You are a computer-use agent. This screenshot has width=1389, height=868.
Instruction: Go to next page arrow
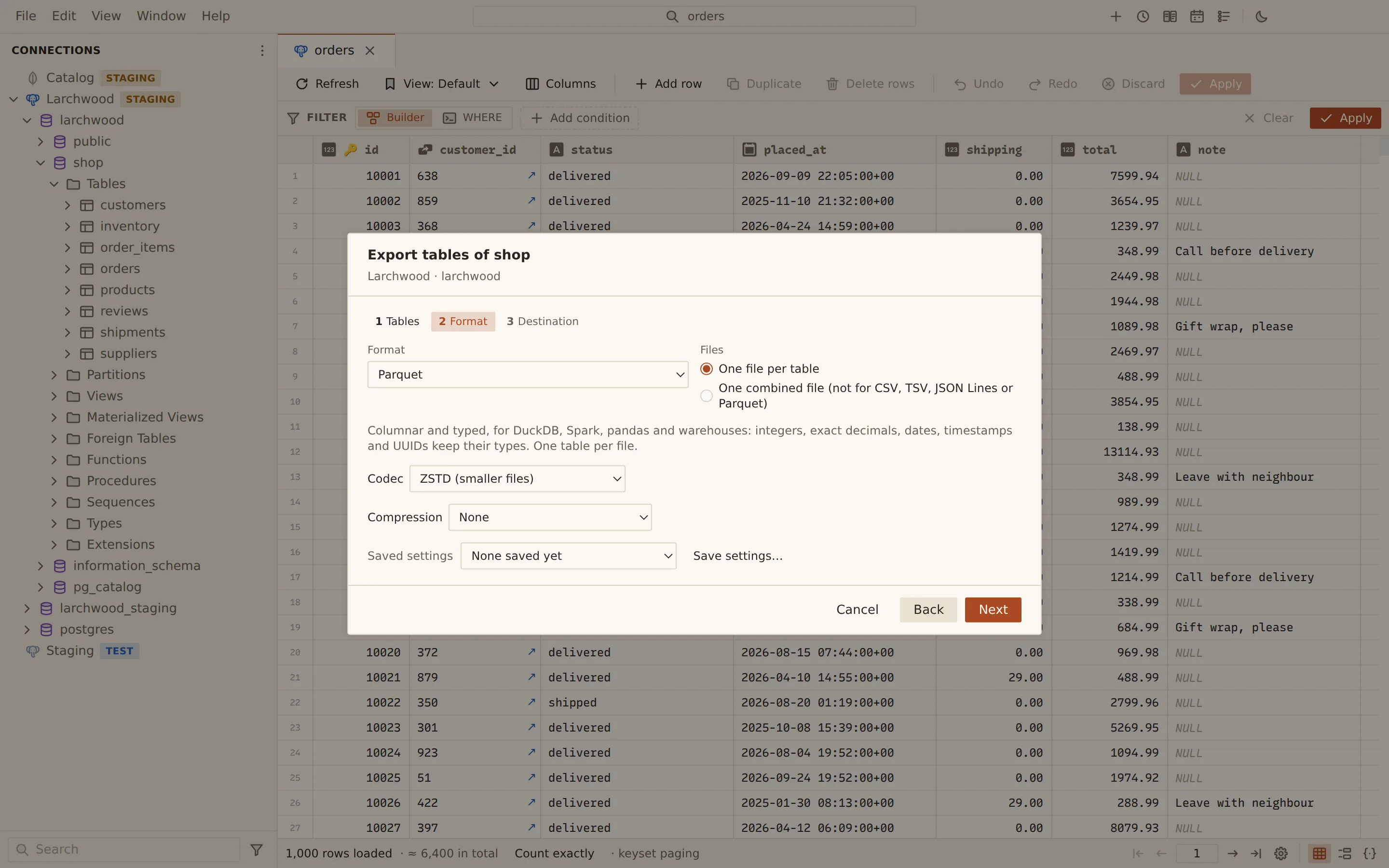coord(1232,853)
